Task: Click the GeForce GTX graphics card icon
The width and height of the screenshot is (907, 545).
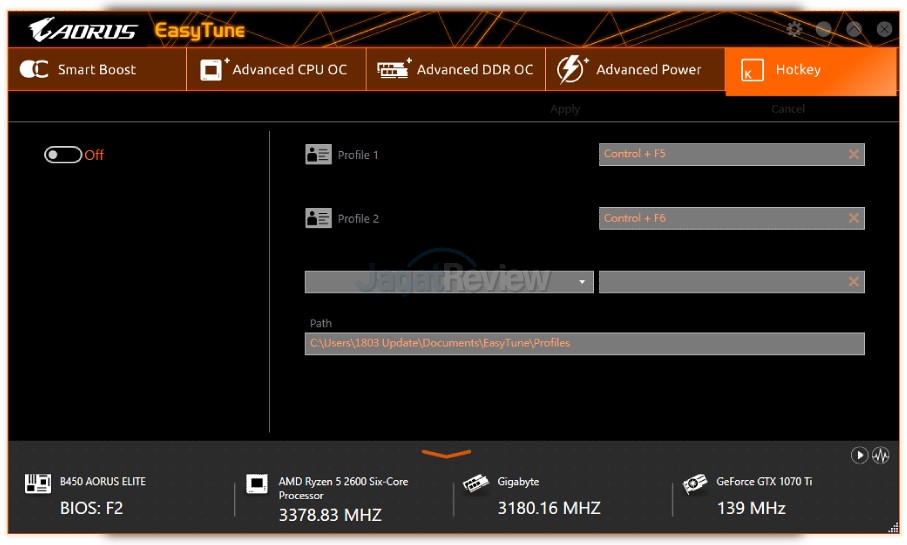Action: coord(695,484)
